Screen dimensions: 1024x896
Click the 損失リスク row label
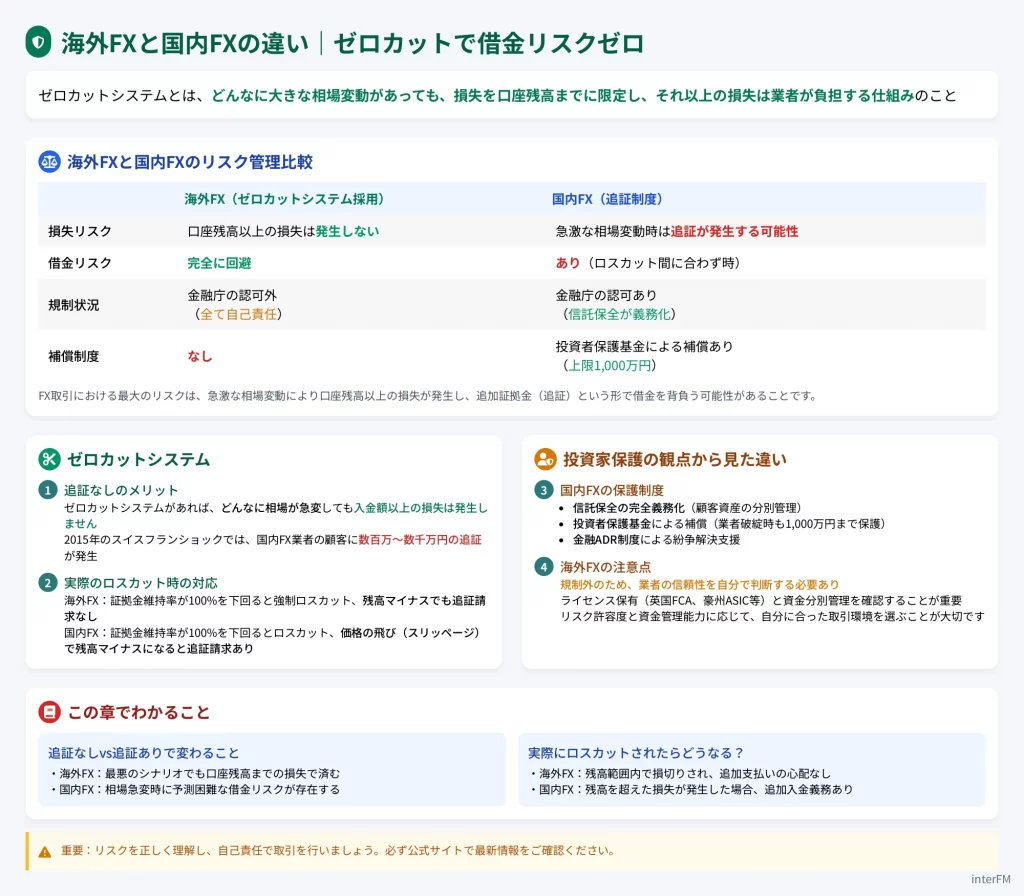pos(80,231)
